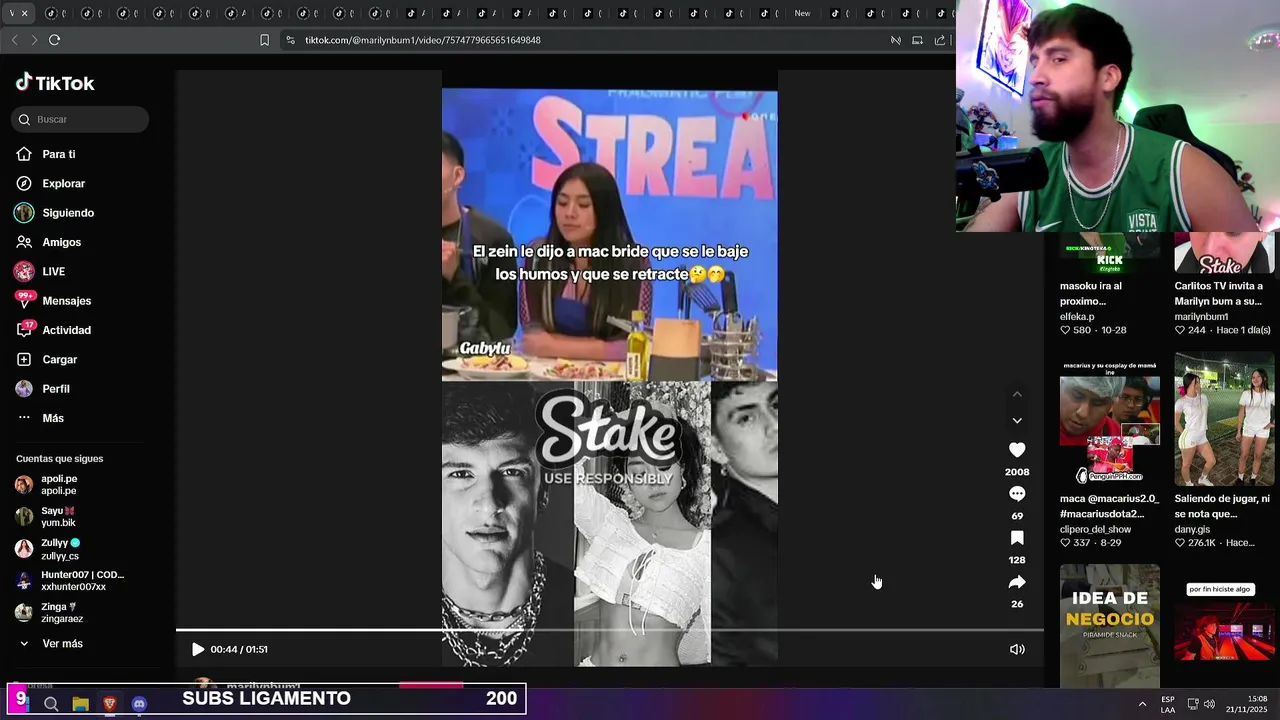Open Discord from taskbar
This screenshot has width=1280, height=720.
point(139,704)
